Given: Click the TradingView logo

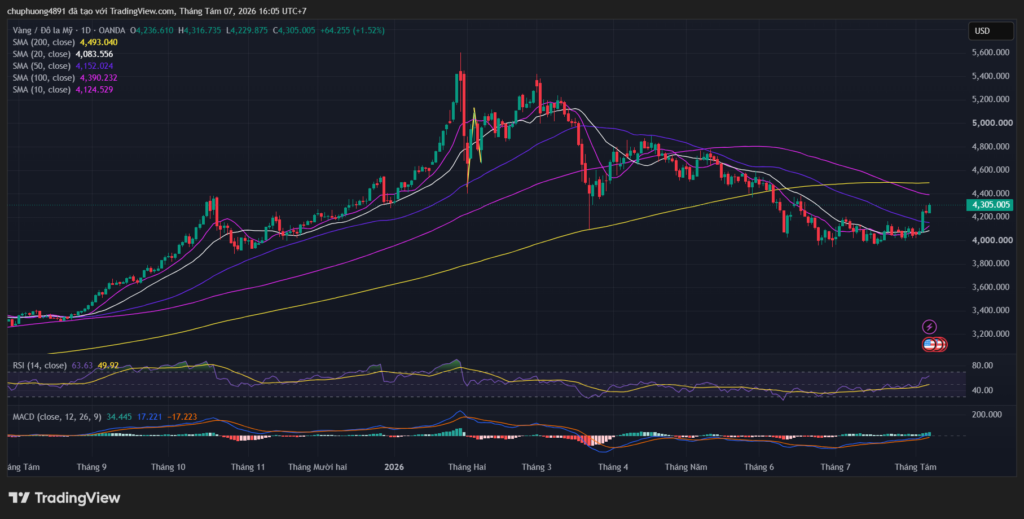Looking at the screenshot, I should [x=64, y=498].
